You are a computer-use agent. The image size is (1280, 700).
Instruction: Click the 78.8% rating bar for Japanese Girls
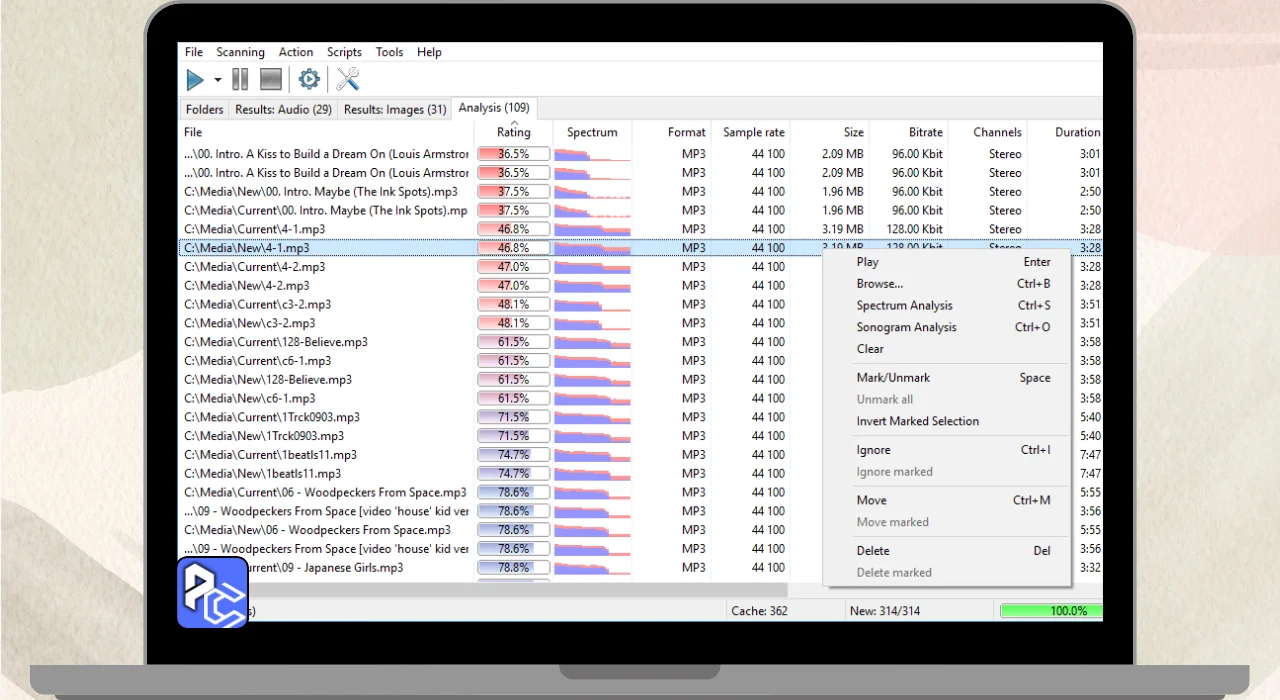coord(513,568)
